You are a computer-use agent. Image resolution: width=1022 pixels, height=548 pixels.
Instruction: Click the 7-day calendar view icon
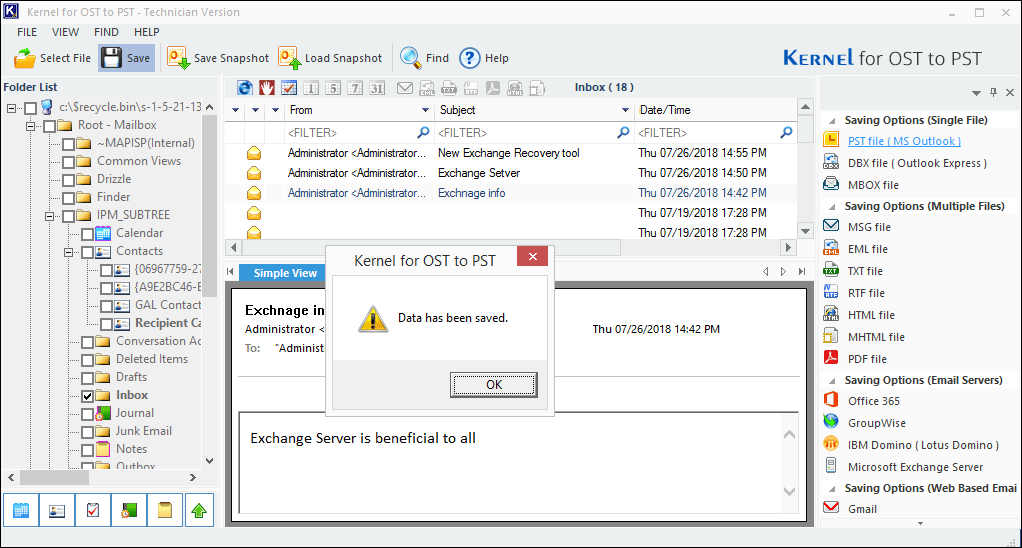tap(355, 88)
